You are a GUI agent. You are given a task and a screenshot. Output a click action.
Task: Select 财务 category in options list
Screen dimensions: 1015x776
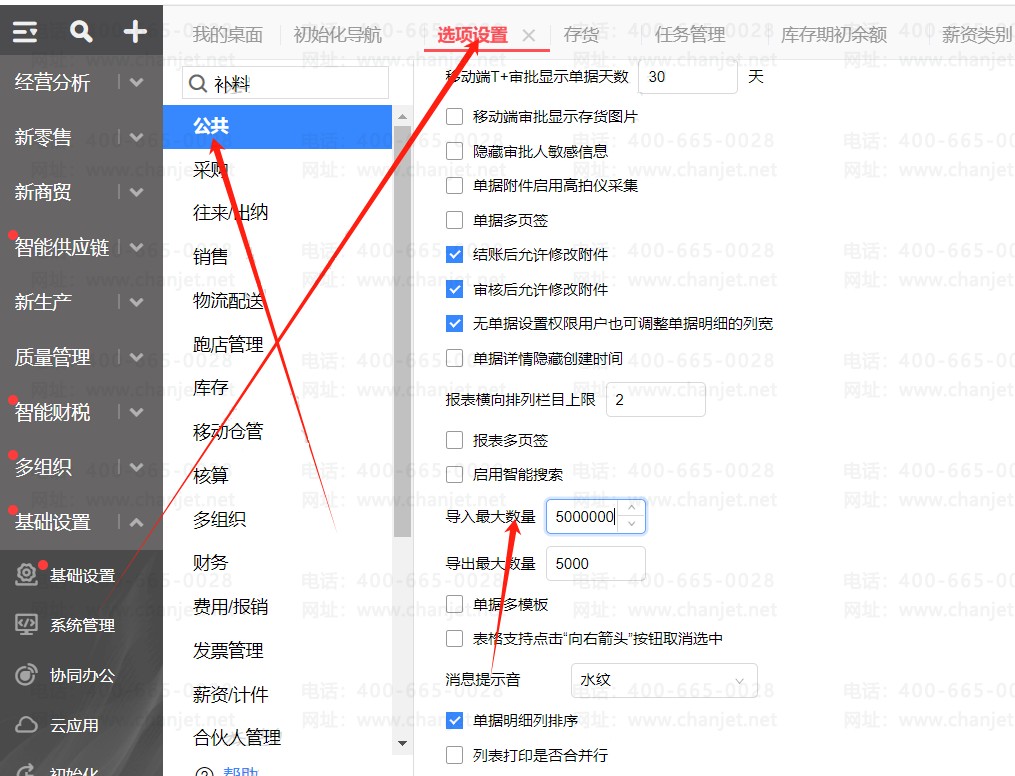pyautogui.click(x=210, y=562)
